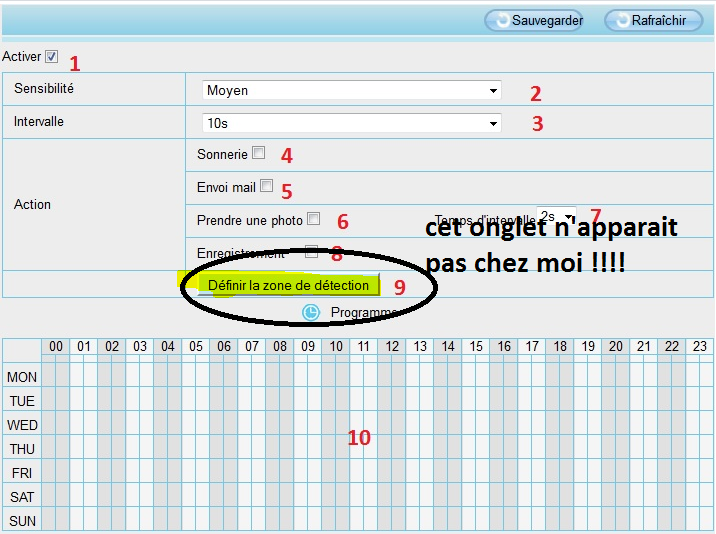Image resolution: width=716 pixels, height=534 pixels.
Task: Select the SAT schedule row label
Action: (x=22, y=497)
